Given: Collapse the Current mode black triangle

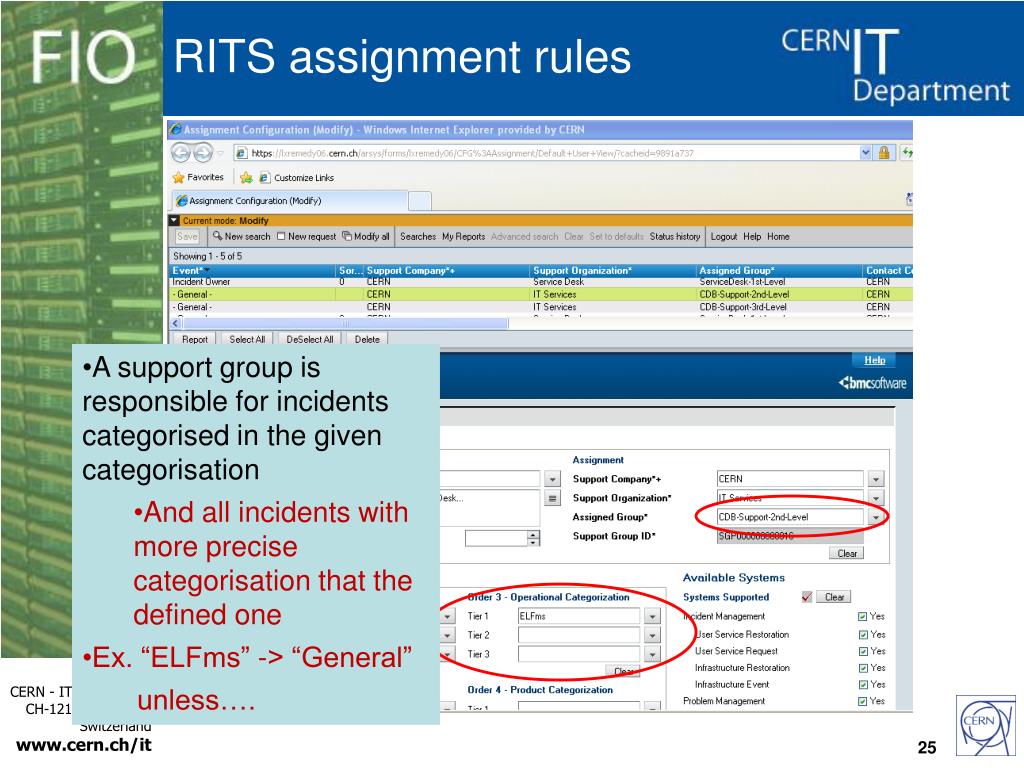Looking at the screenshot, I should (x=174, y=221).
